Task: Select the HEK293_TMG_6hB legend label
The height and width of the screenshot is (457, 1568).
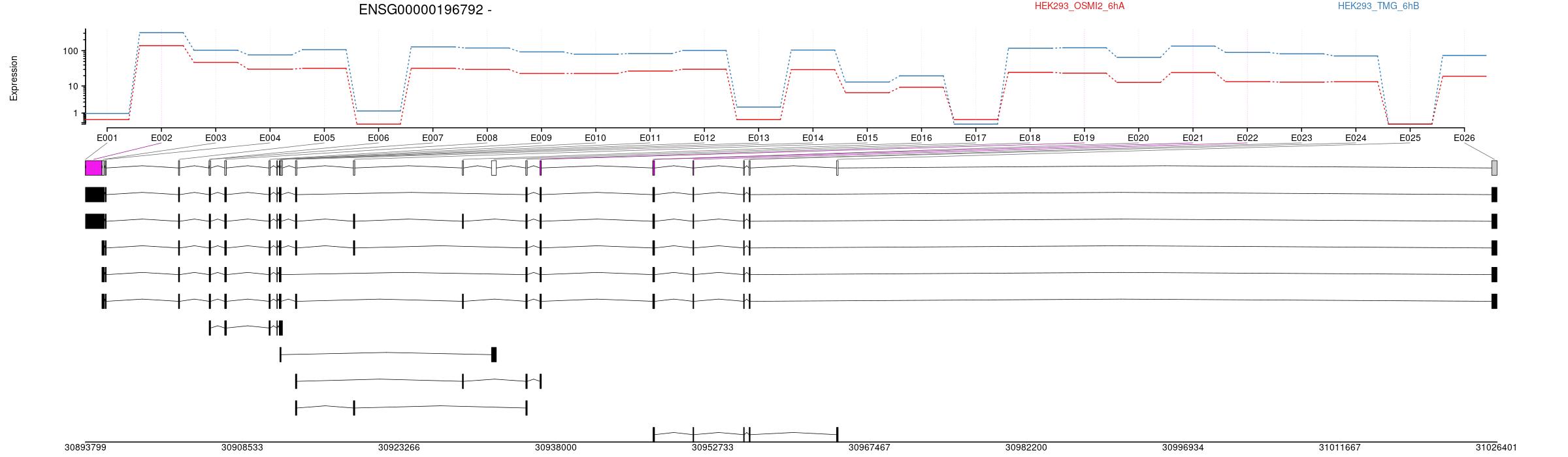Action: pos(1379,6)
